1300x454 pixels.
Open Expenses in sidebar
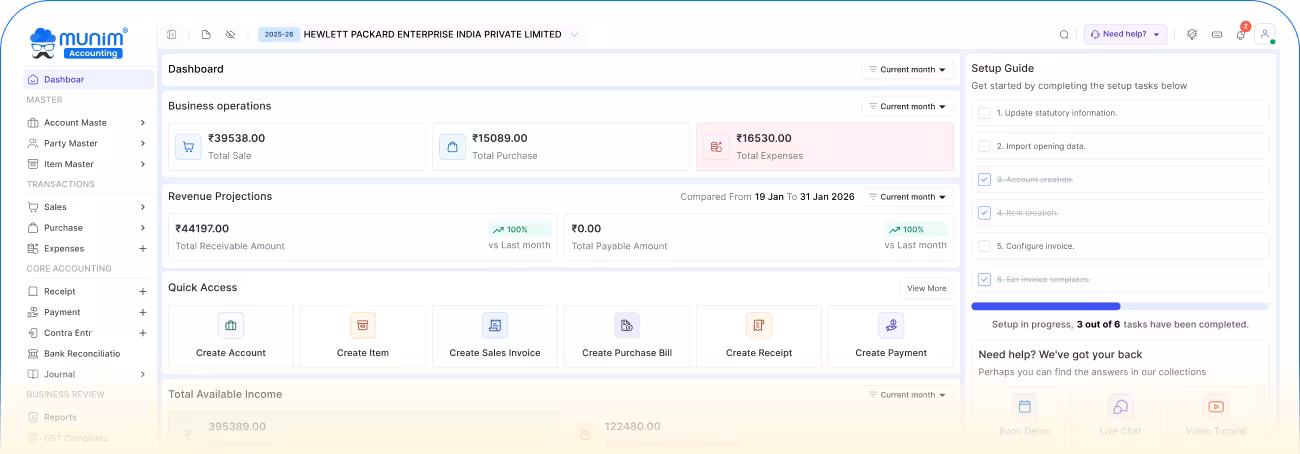pyautogui.click(x=64, y=248)
